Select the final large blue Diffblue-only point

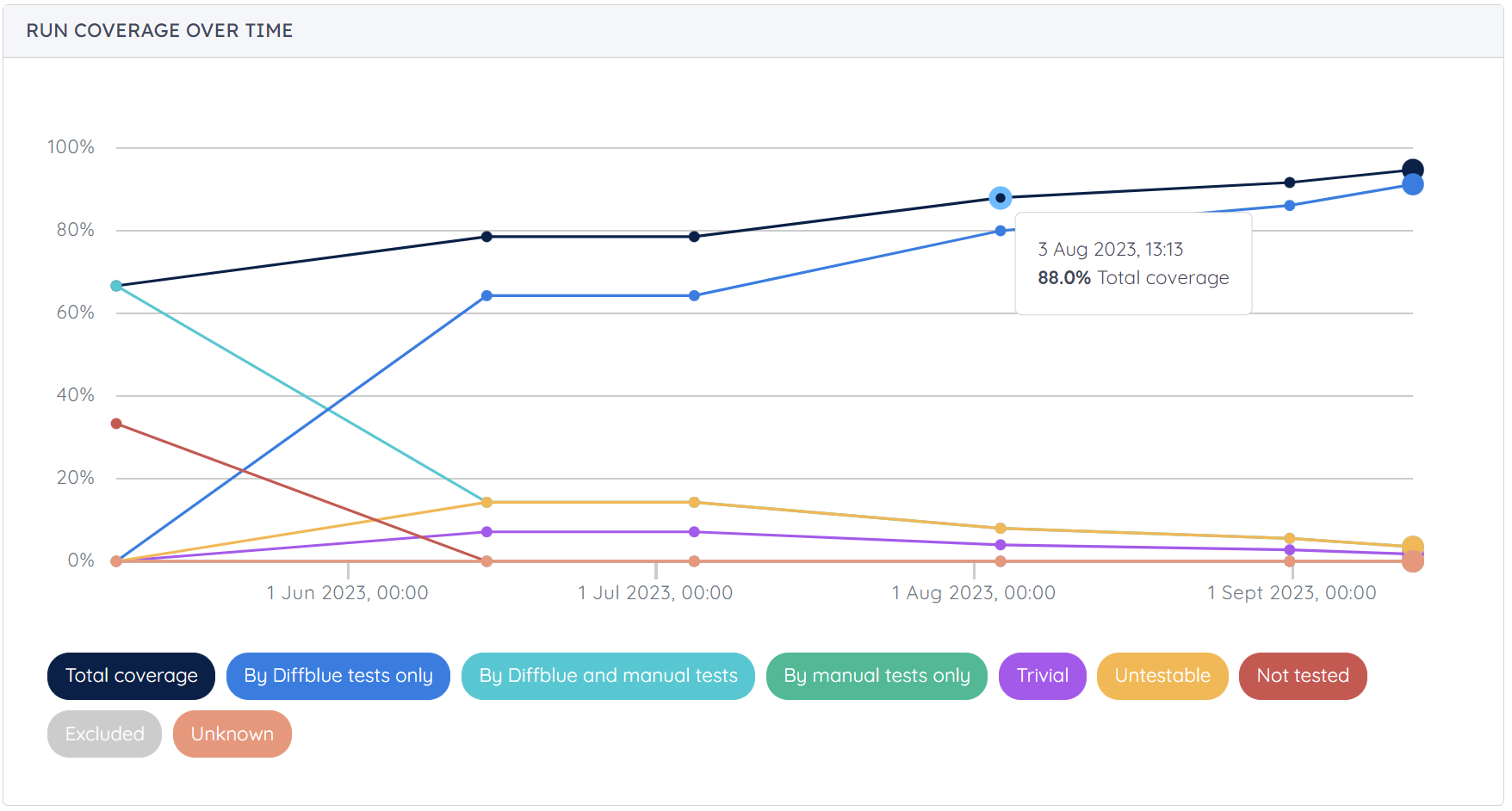pyautogui.click(x=1412, y=185)
